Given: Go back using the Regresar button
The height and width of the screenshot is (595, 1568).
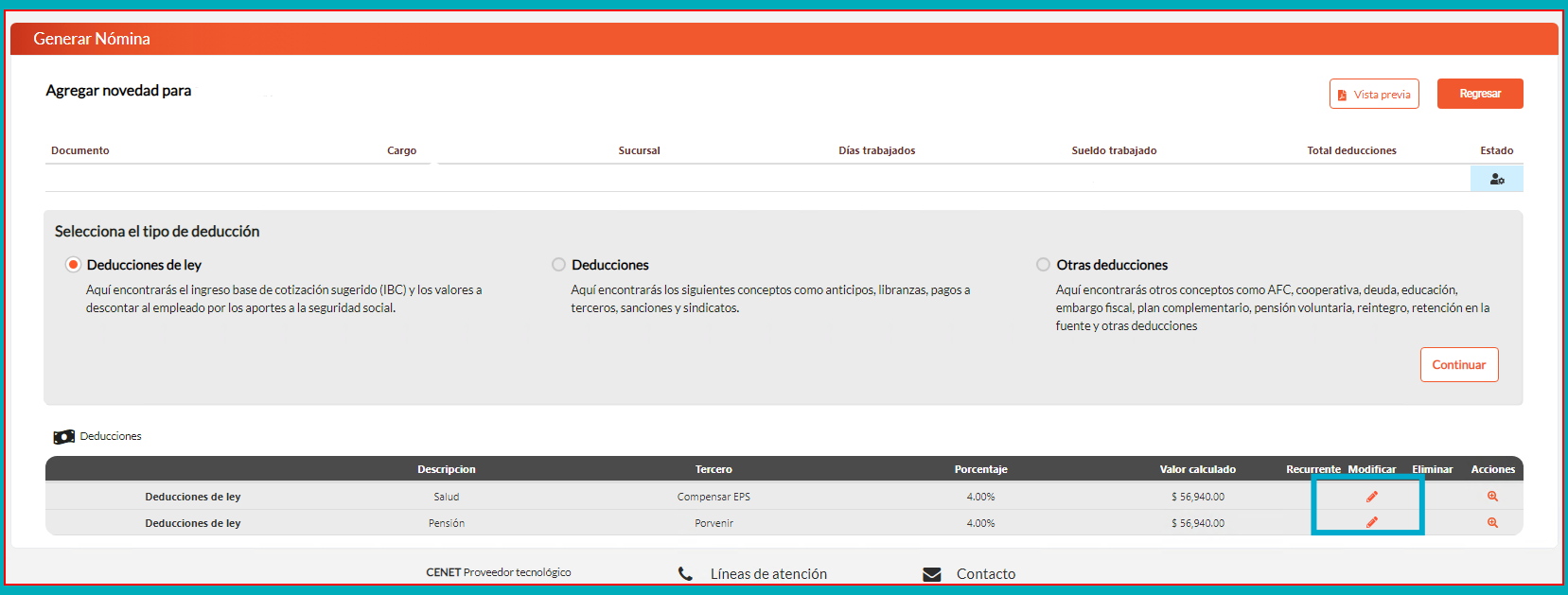Looking at the screenshot, I should [1479, 94].
